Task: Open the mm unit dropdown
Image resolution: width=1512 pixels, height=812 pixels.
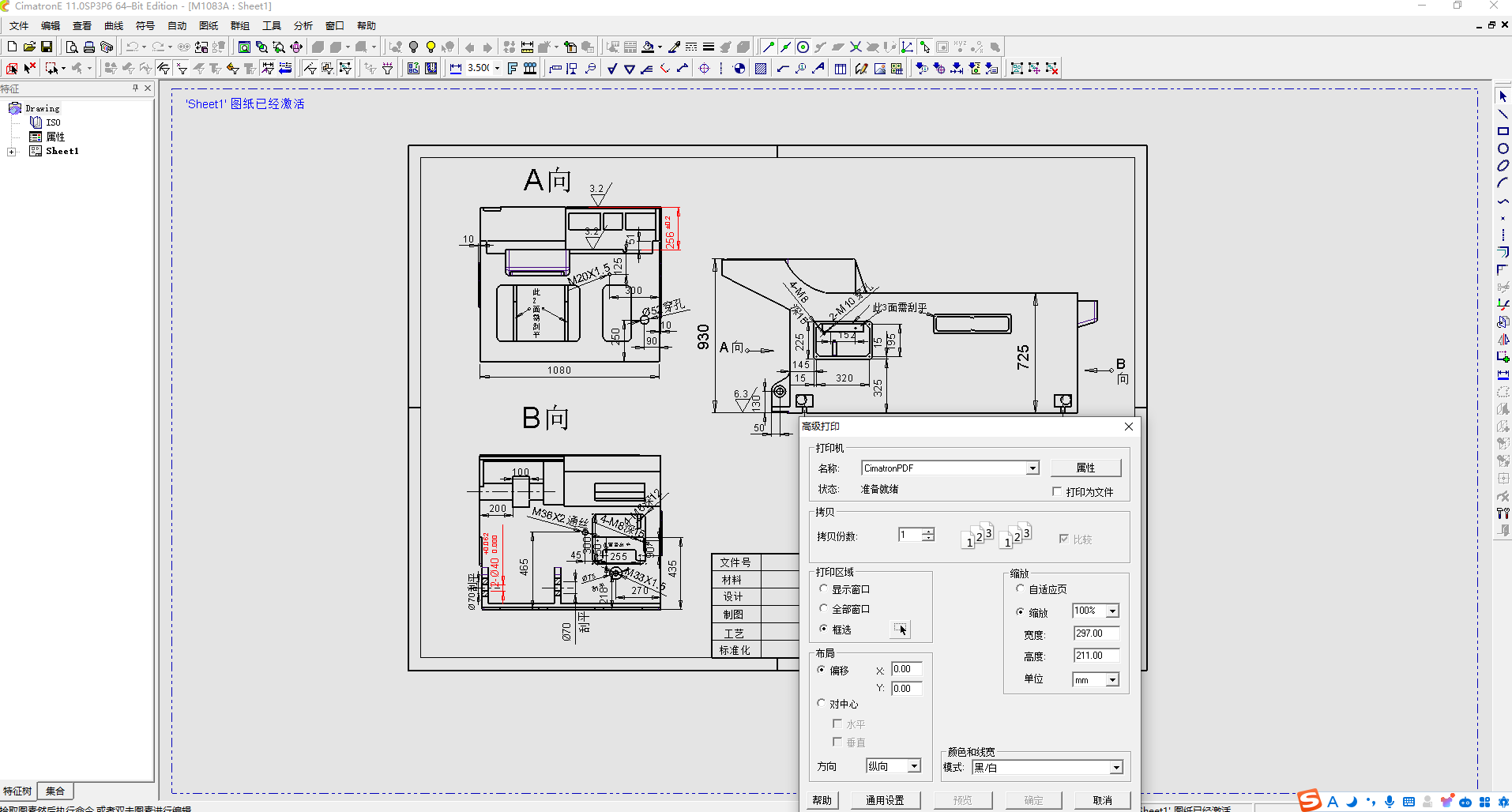Action: (x=1112, y=680)
